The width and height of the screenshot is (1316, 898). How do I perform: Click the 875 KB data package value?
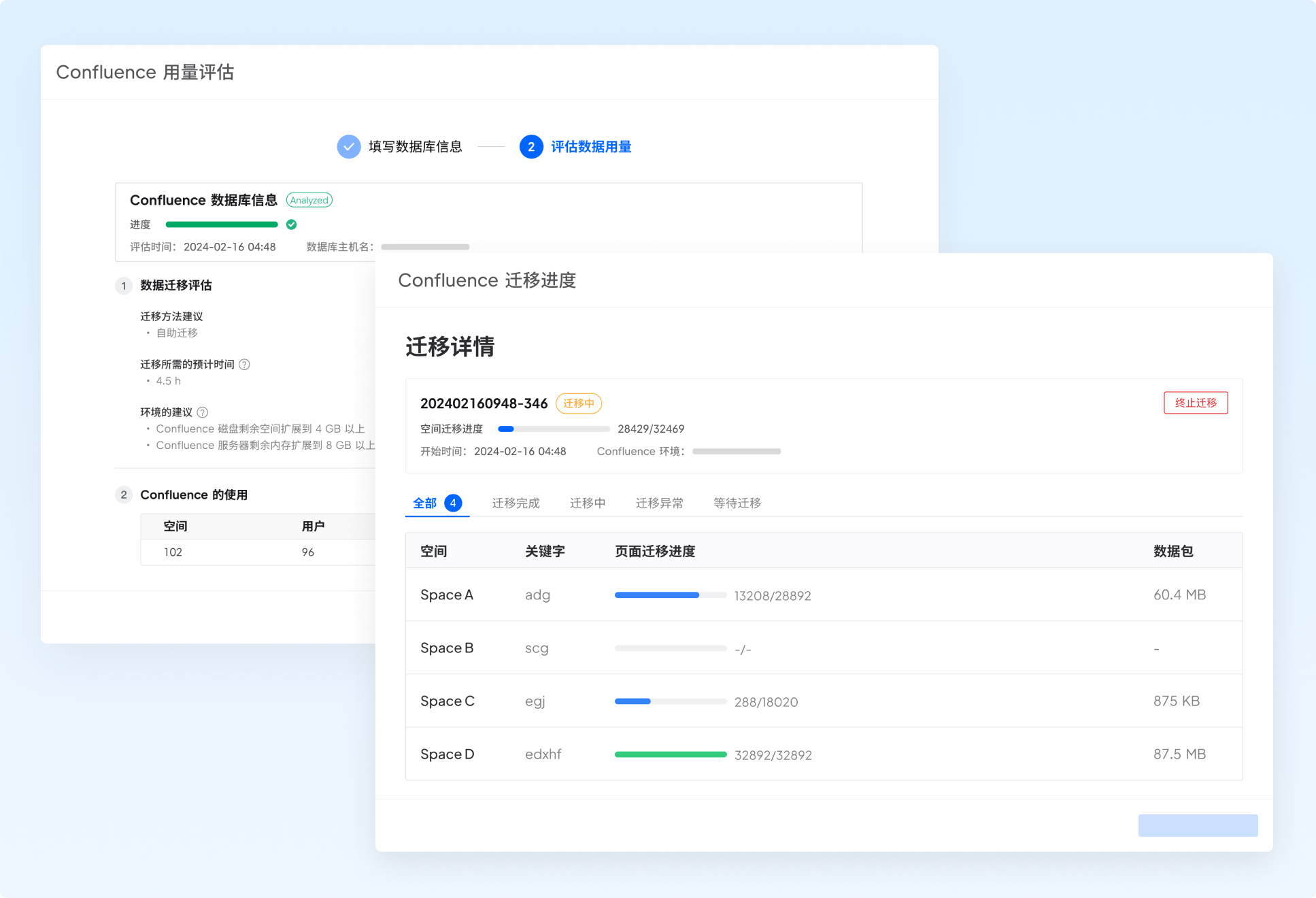click(1177, 701)
